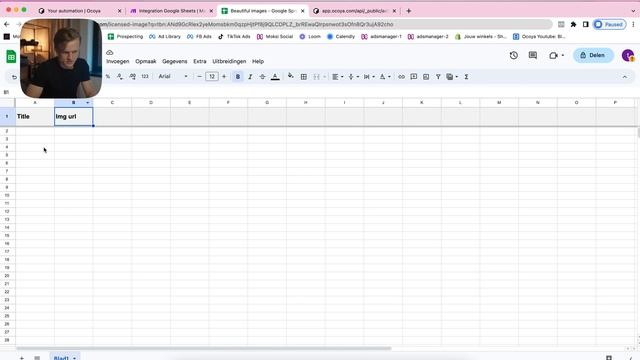Open the vertical align dropdown
Screen dimensions: 640x360
(353, 77)
